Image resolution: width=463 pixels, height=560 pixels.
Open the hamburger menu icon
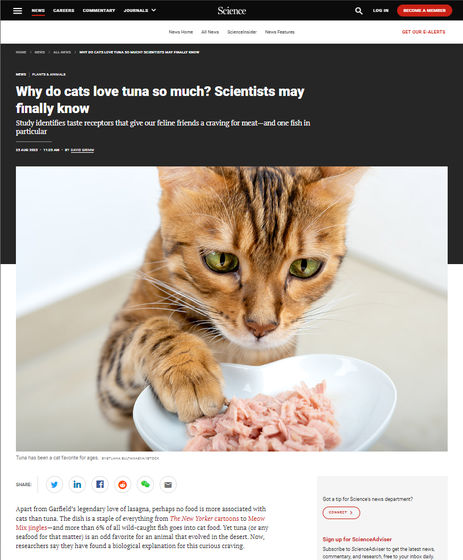point(18,11)
